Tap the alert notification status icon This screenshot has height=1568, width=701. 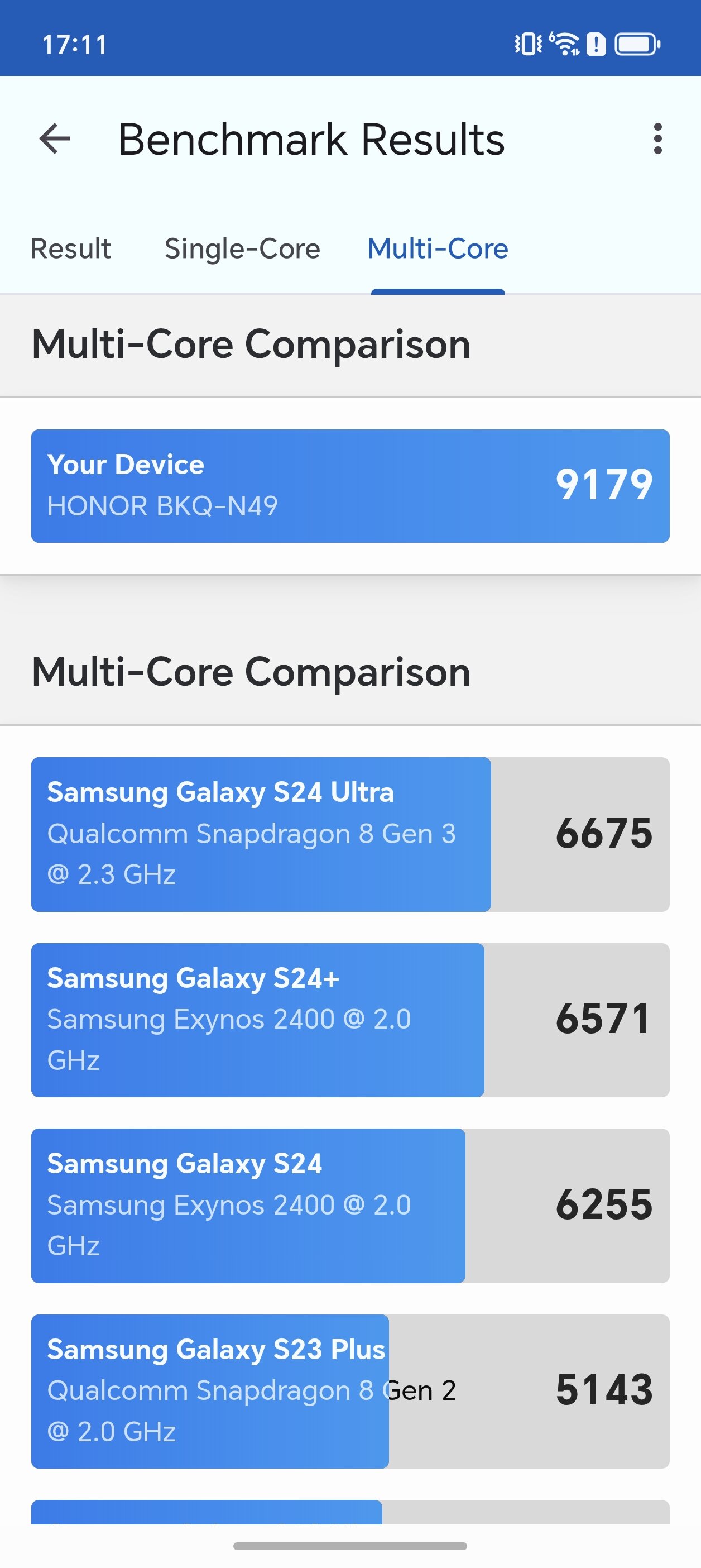(x=596, y=44)
